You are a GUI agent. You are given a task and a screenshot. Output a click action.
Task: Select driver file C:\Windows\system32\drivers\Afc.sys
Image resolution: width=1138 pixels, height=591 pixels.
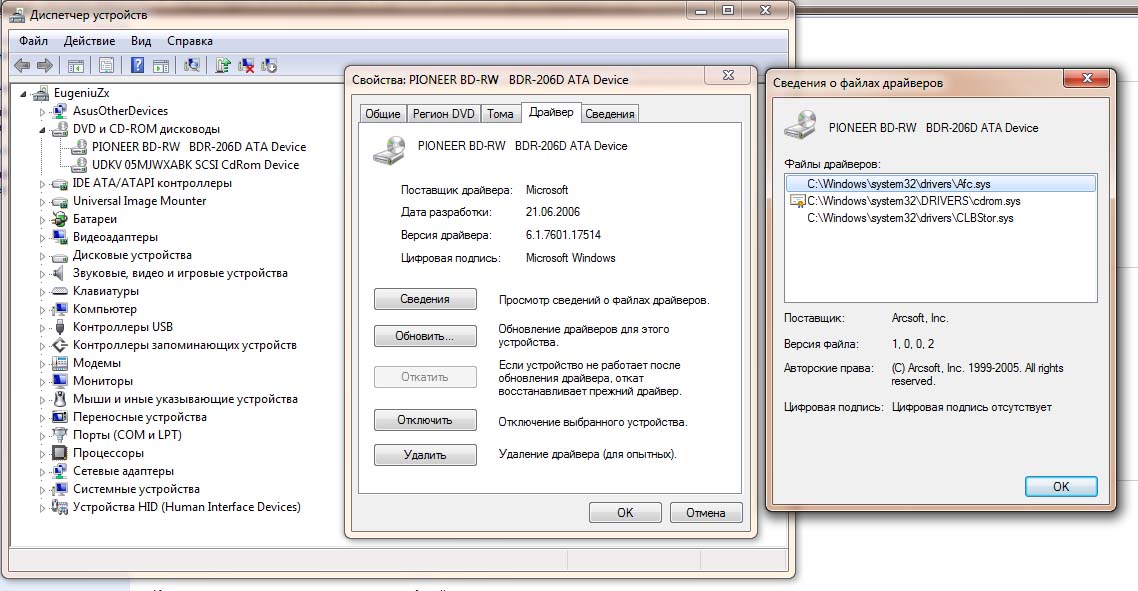point(941,184)
